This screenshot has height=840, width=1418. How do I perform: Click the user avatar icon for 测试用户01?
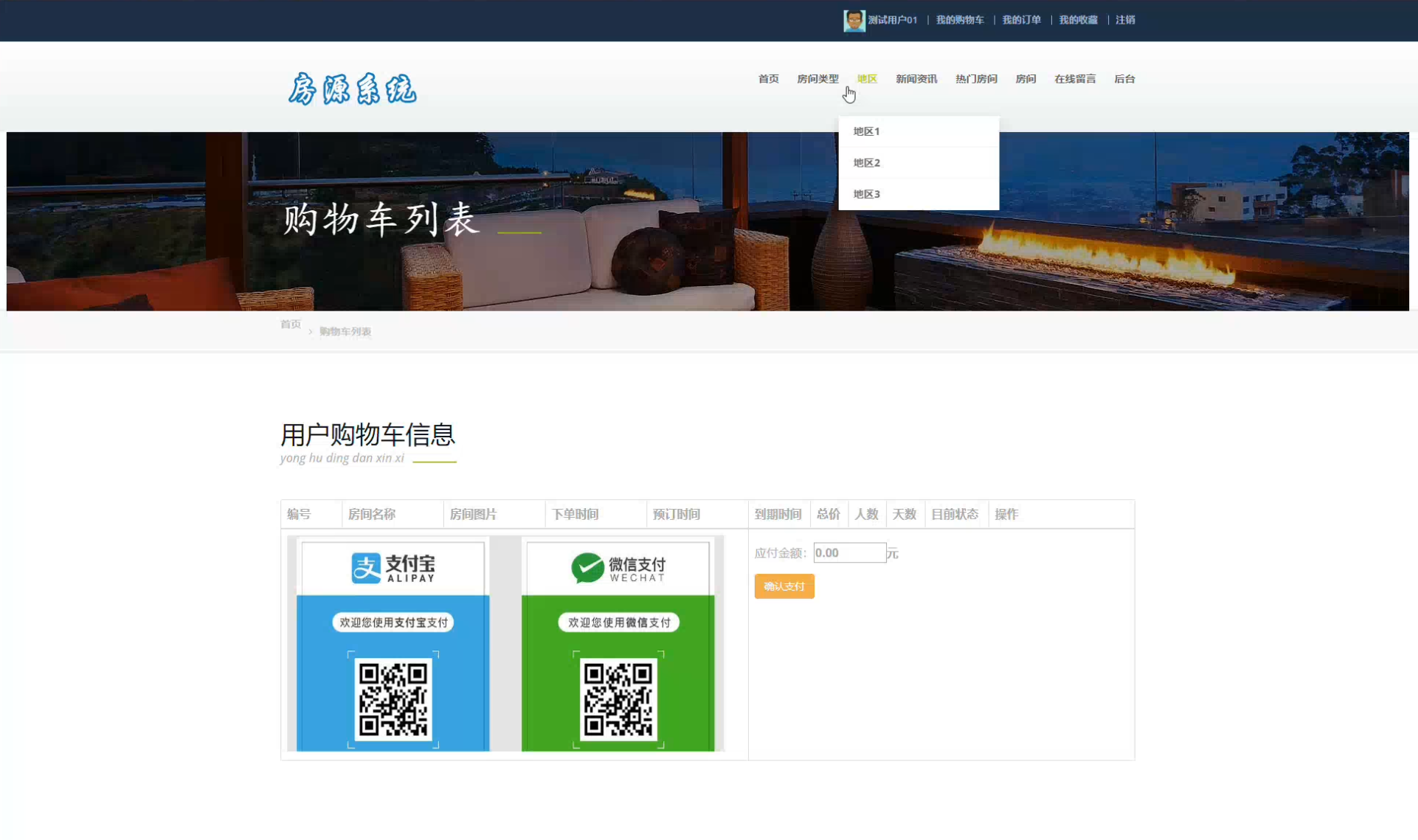pyautogui.click(x=854, y=20)
